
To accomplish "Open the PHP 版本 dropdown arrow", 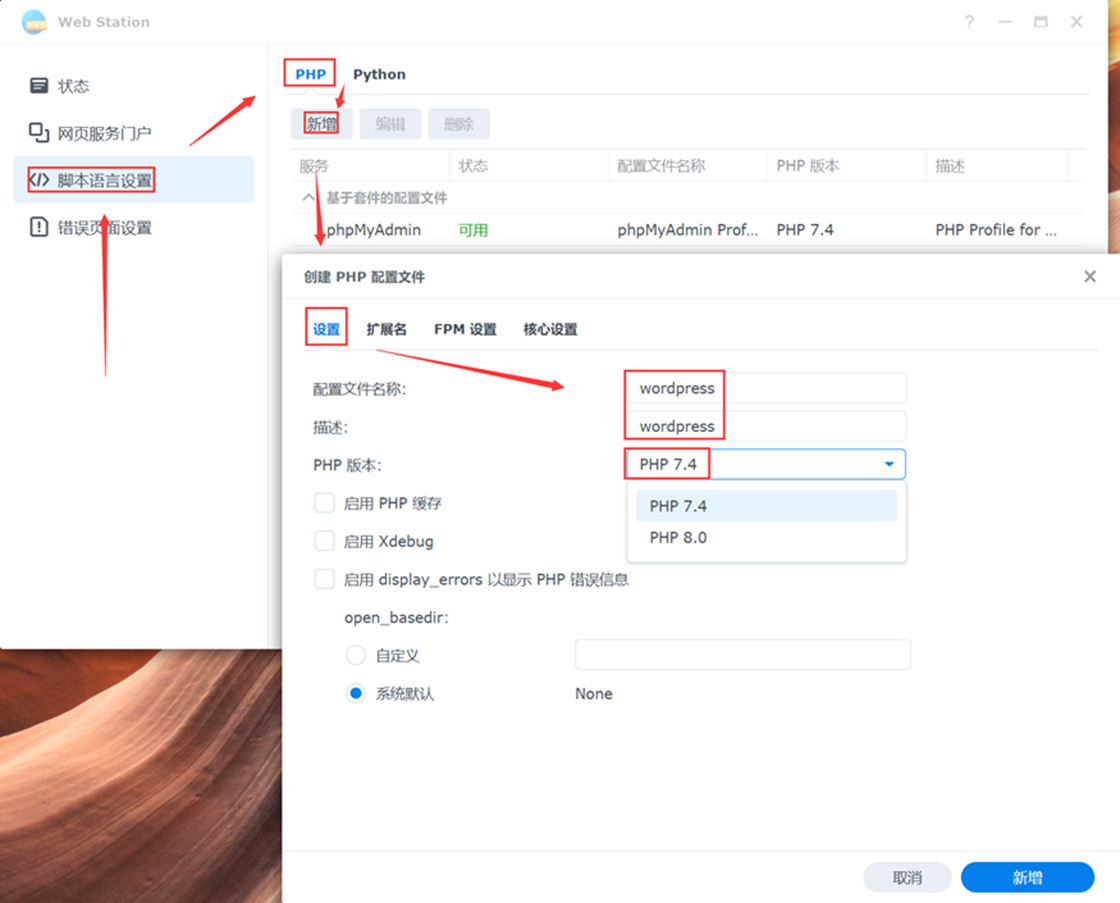I will tap(889, 464).
